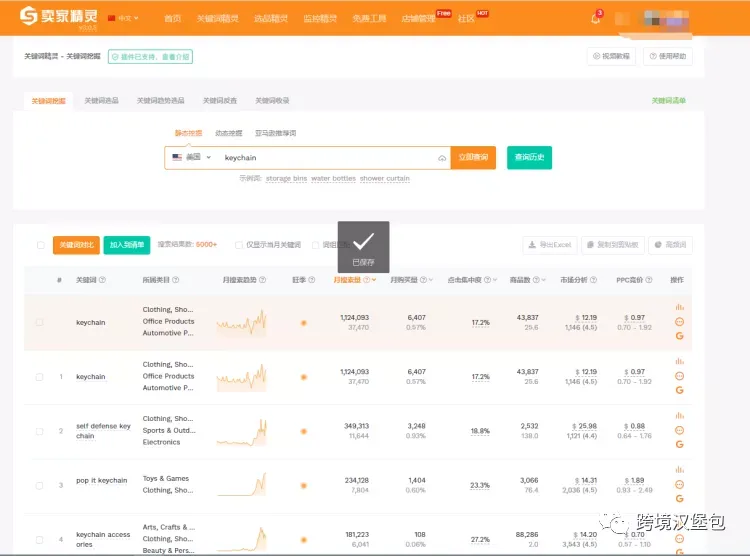Toggle the select-all checkbox above the table
The width and height of the screenshot is (750, 556).
point(41,245)
